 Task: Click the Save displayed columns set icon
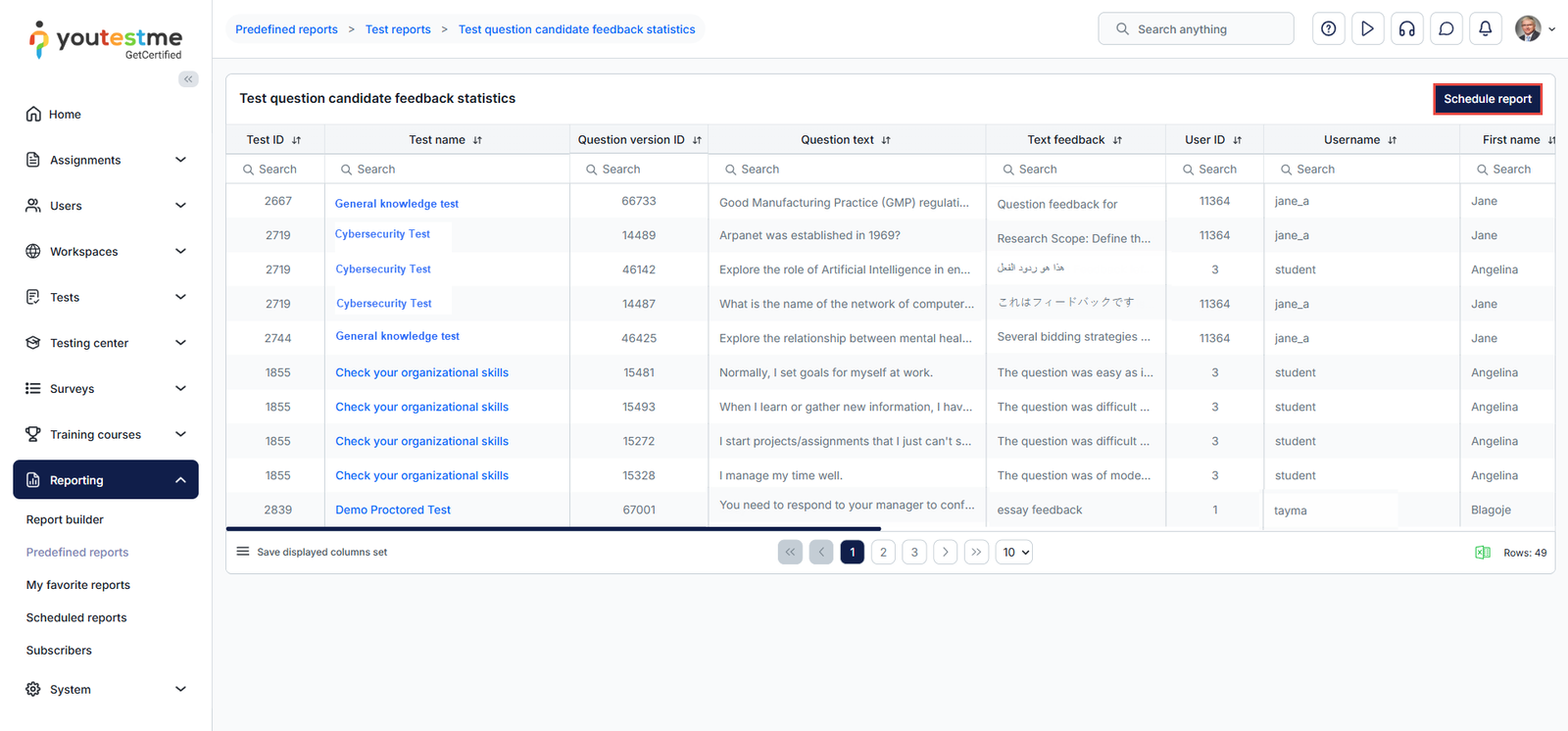click(243, 552)
